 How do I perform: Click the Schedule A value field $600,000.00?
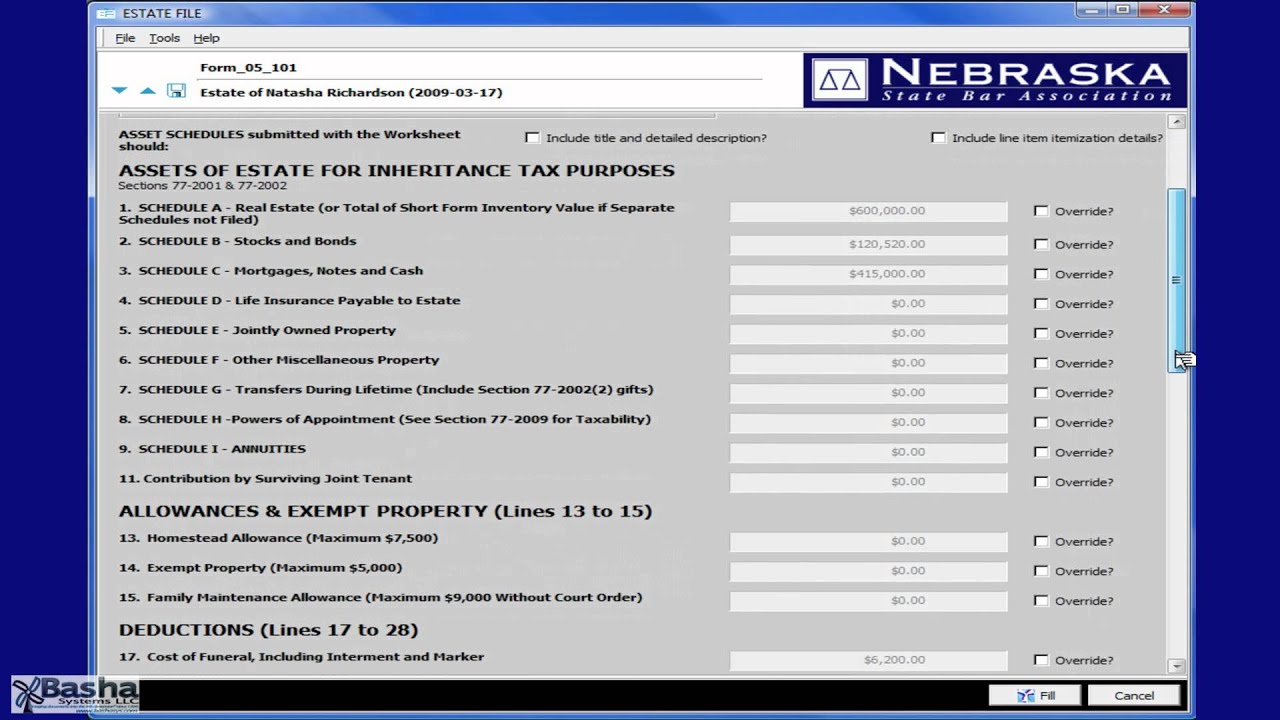[x=868, y=211]
